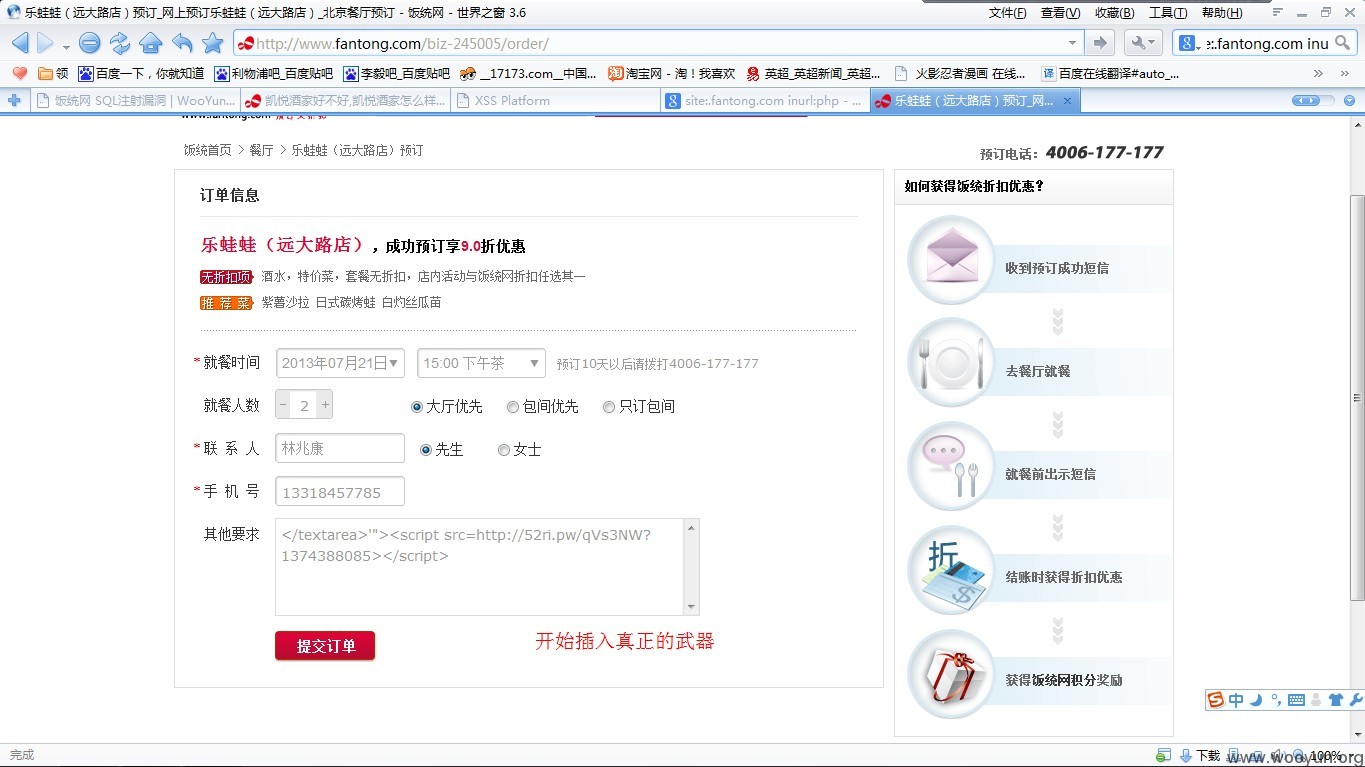Click the red heart favorites icon
Image resolution: width=1365 pixels, height=767 pixels.
click(19, 73)
